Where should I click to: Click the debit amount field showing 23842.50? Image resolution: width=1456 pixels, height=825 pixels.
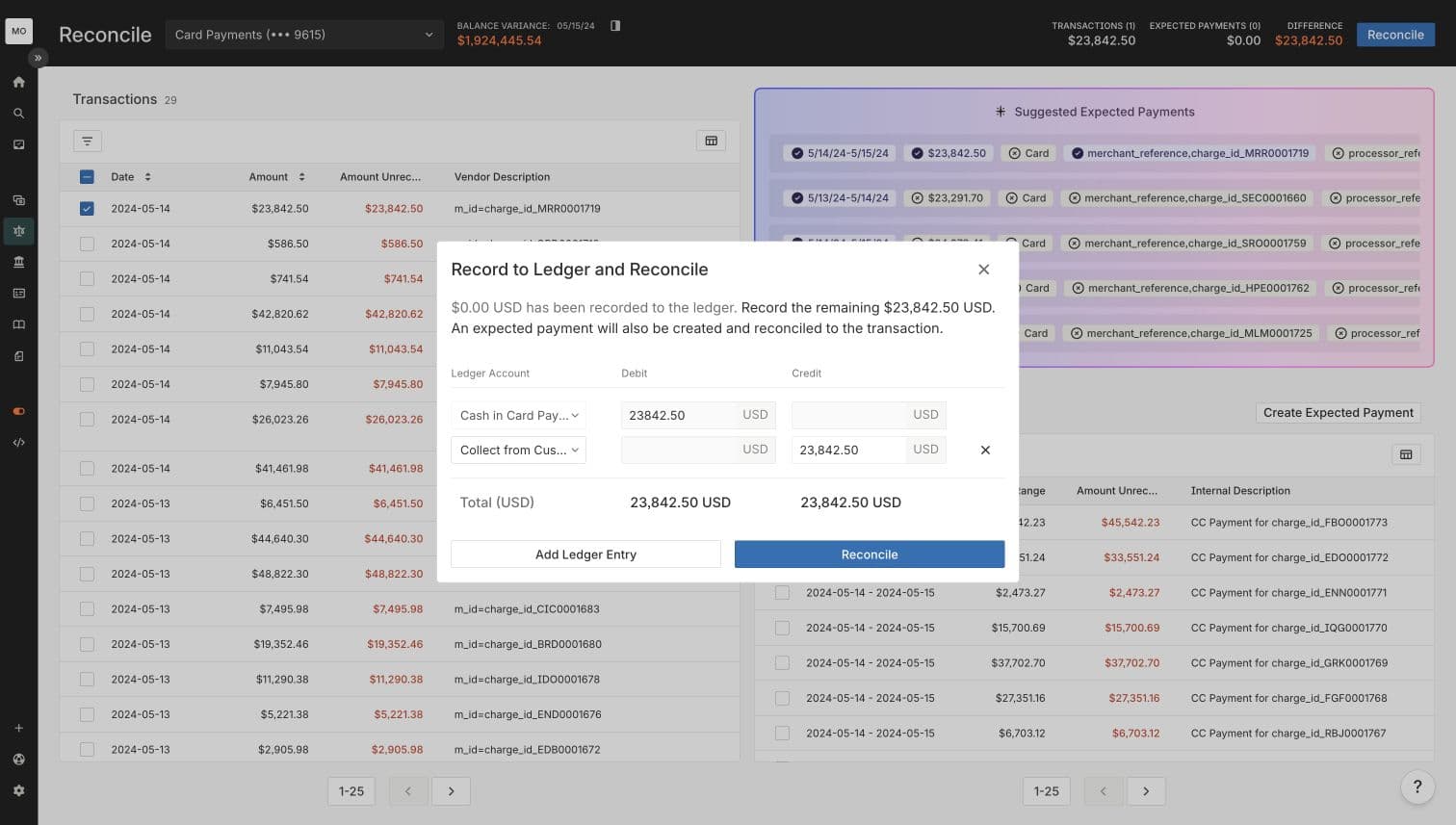[678, 415]
